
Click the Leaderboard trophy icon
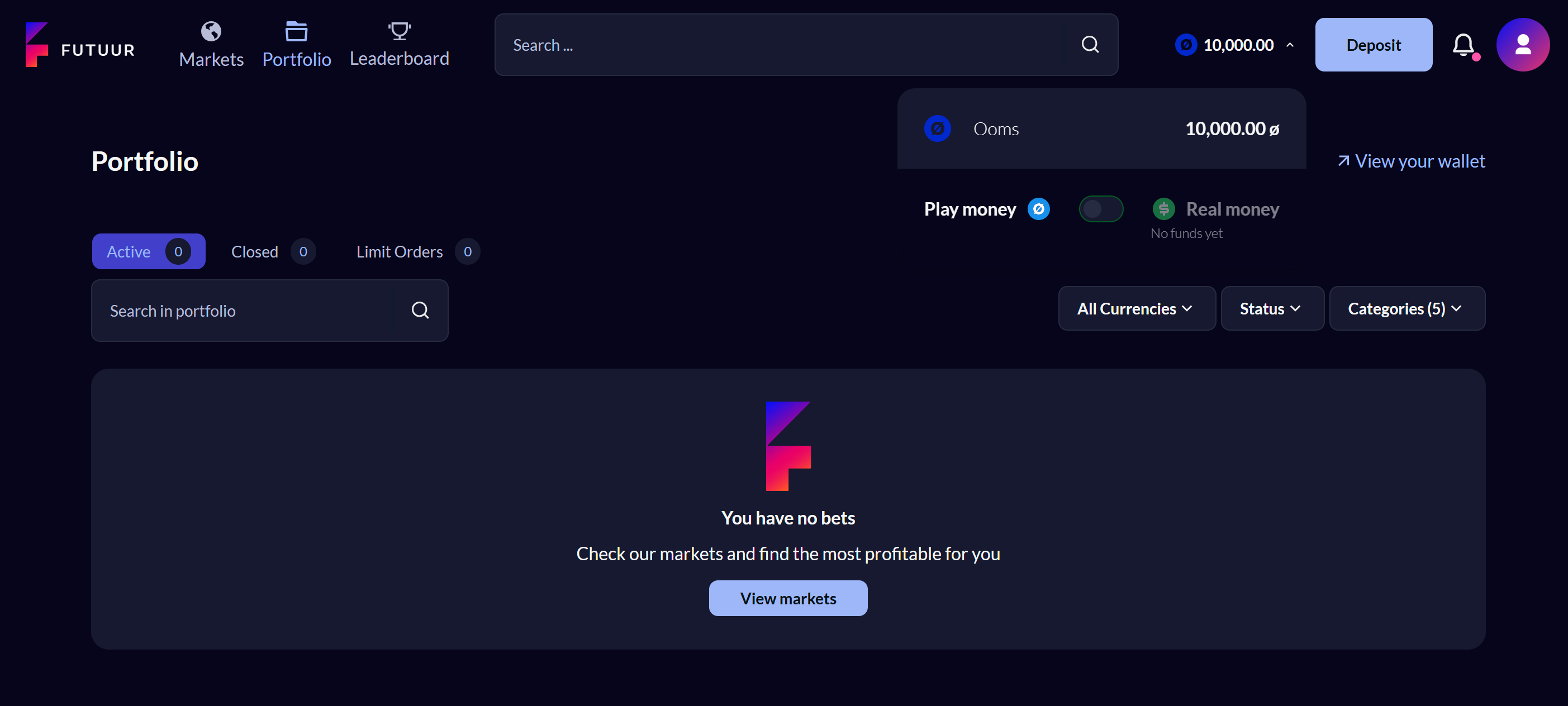(400, 31)
